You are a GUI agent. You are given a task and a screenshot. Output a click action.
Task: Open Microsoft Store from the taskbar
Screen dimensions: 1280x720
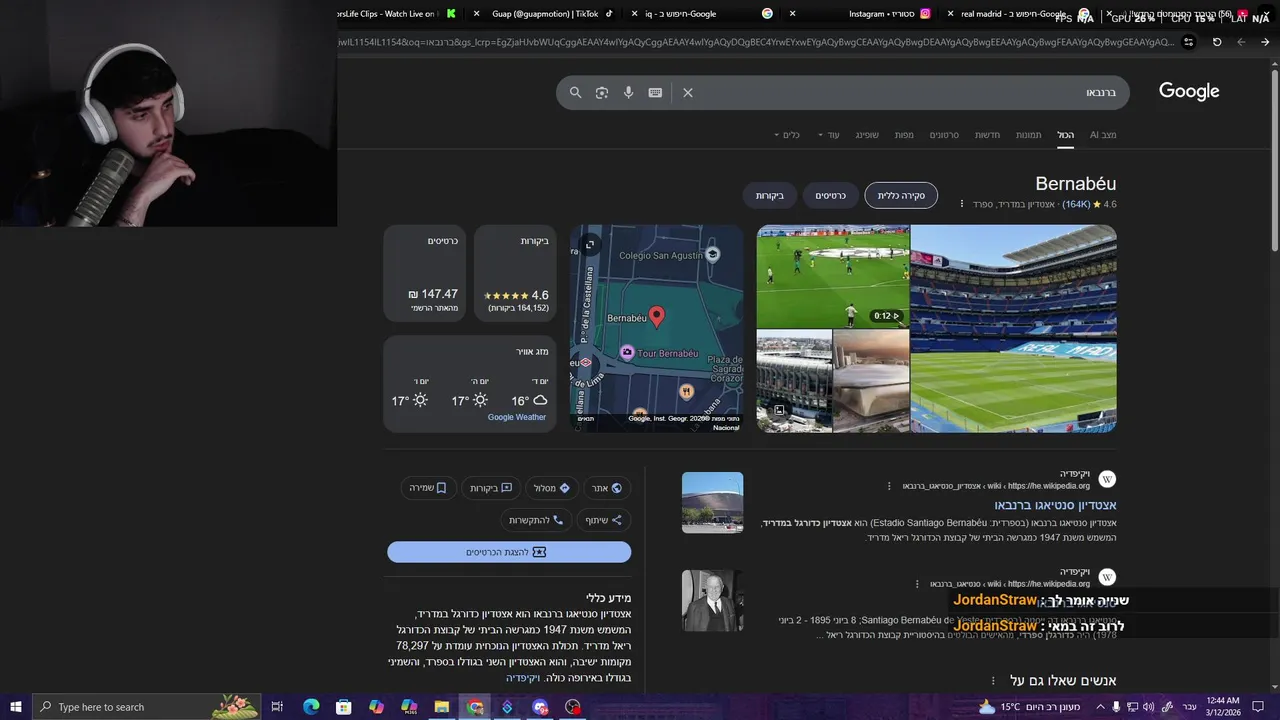pyautogui.click(x=344, y=707)
